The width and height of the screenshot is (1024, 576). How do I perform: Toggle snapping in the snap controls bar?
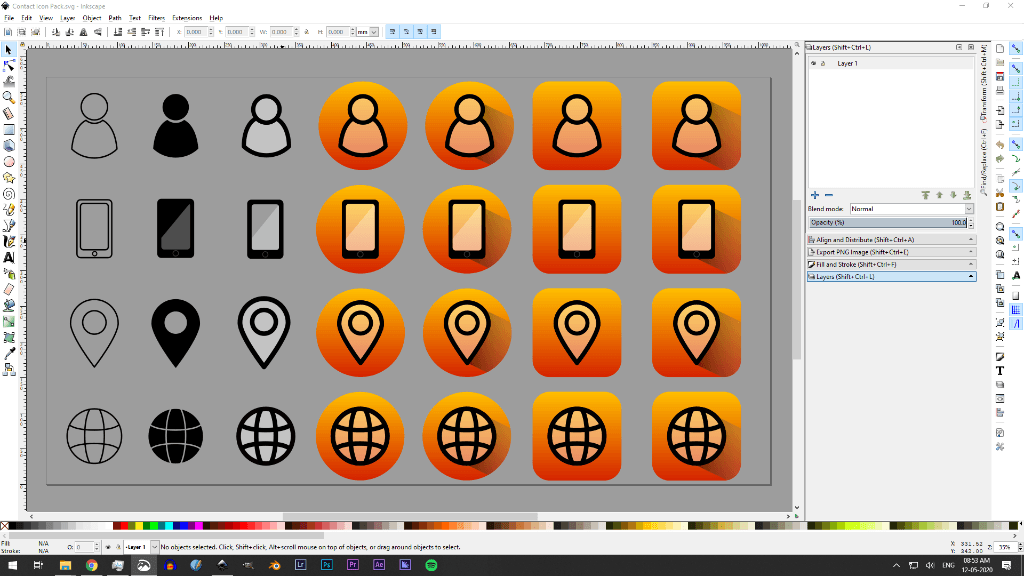(x=1016, y=48)
